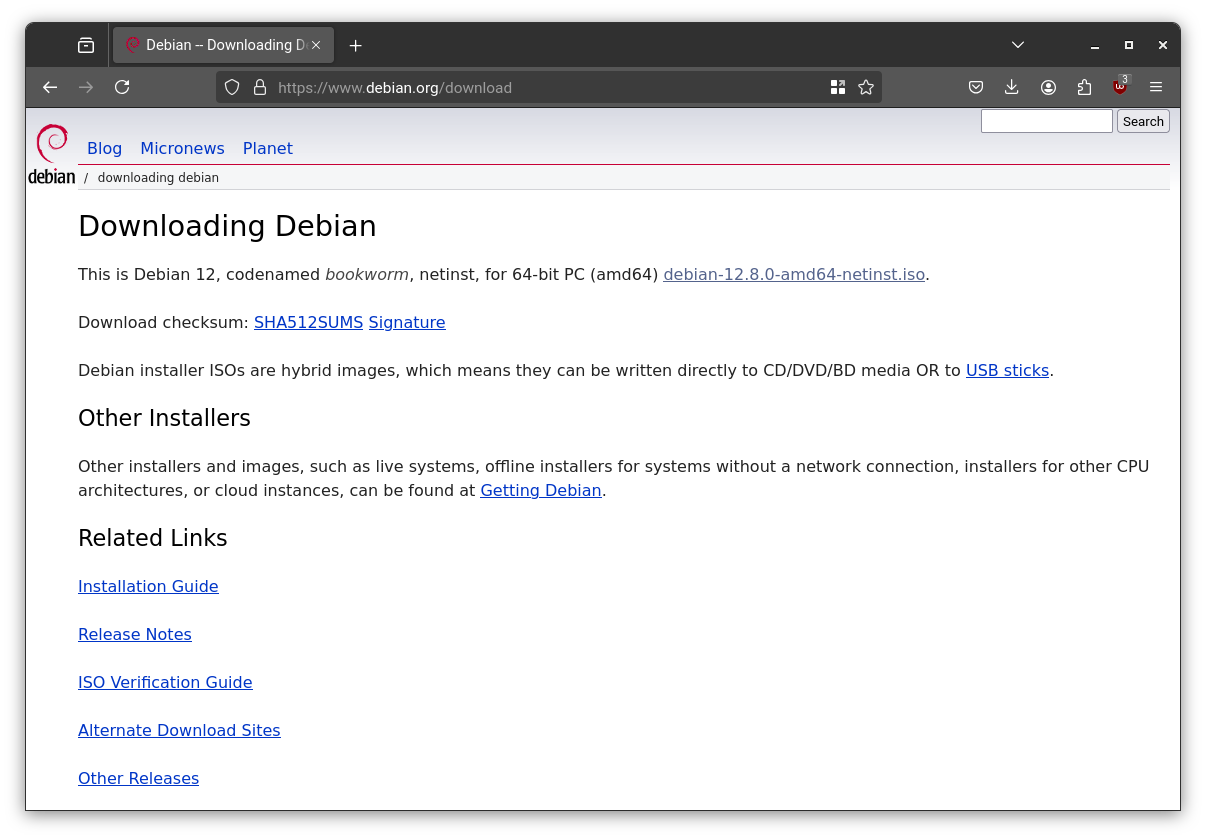This screenshot has height=839, width=1206.
Task: Open Firefox View next to the tabs
Action: (x=86, y=45)
